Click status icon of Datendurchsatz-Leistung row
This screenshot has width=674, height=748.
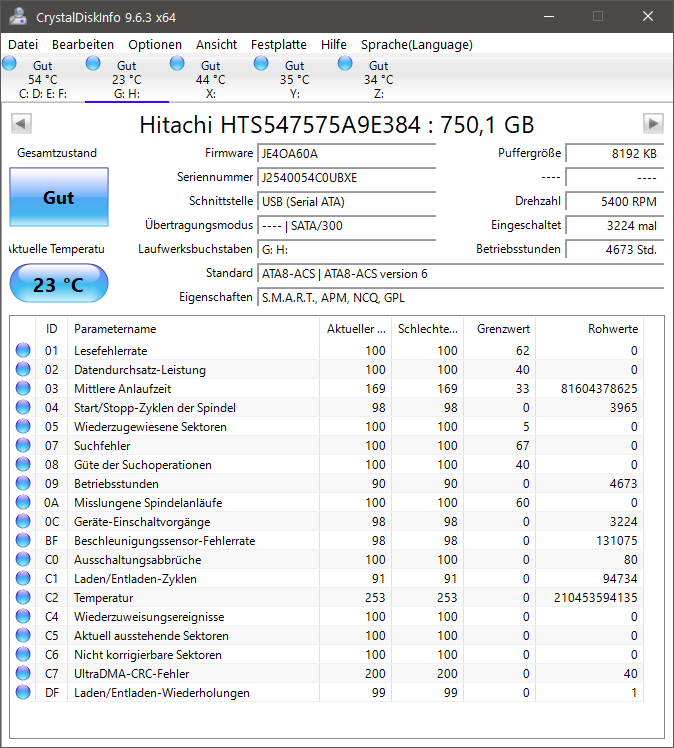click(23, 369)
